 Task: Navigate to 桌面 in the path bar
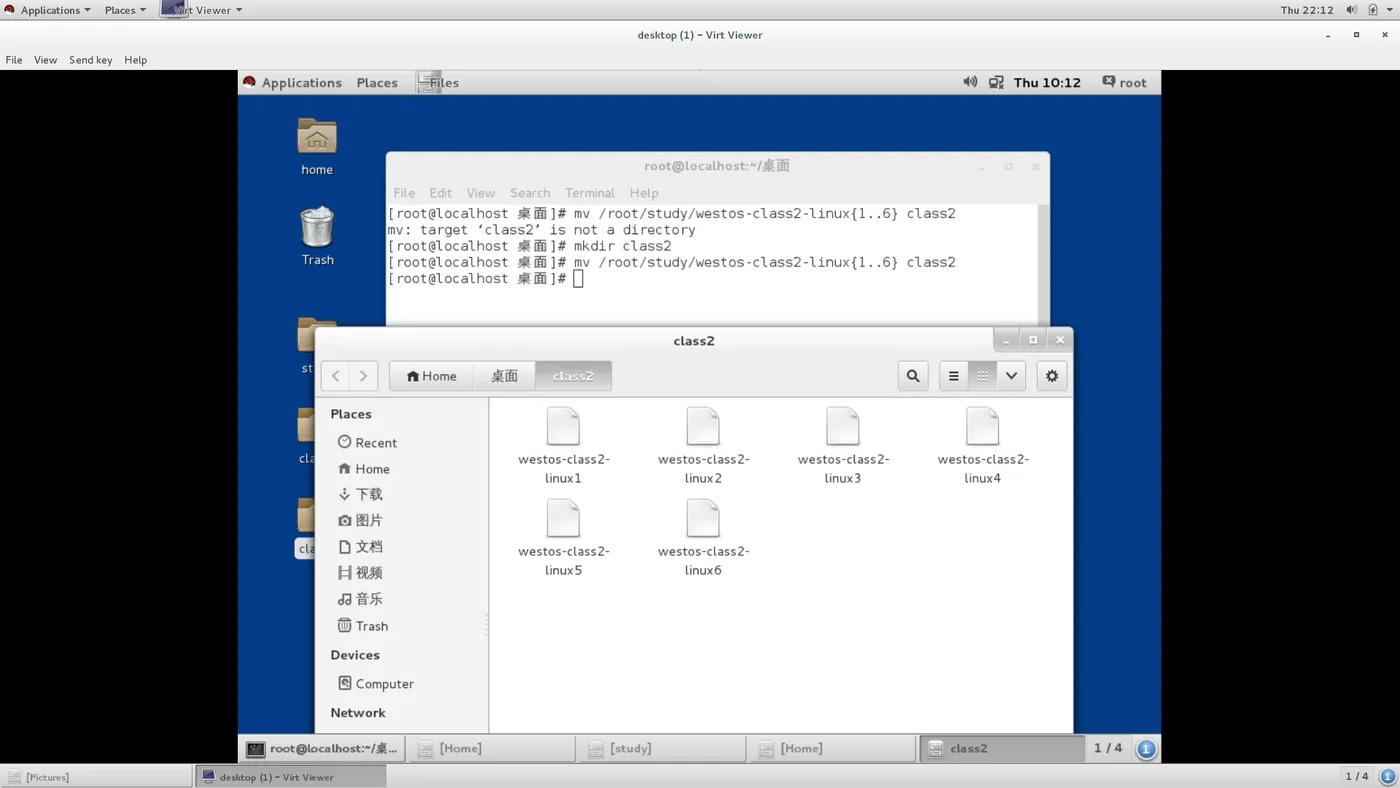pyautogui.click(x=504, y=376)
